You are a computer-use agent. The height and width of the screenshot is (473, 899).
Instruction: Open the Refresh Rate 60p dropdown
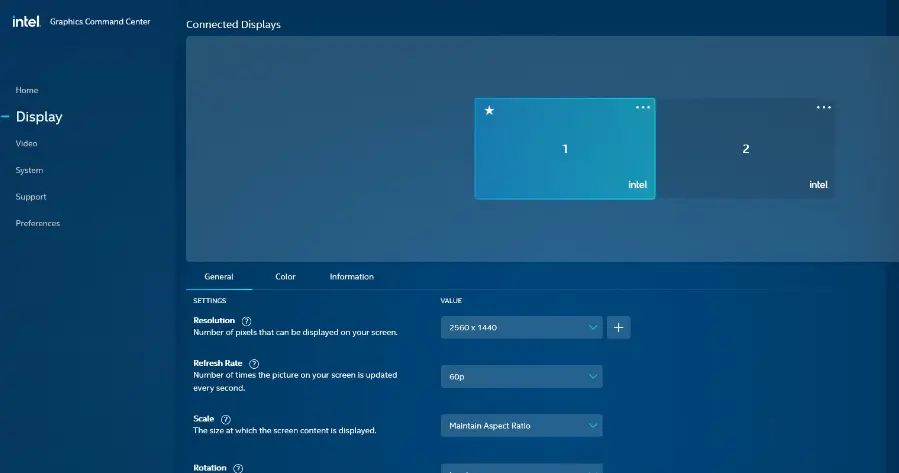[522, 377]
